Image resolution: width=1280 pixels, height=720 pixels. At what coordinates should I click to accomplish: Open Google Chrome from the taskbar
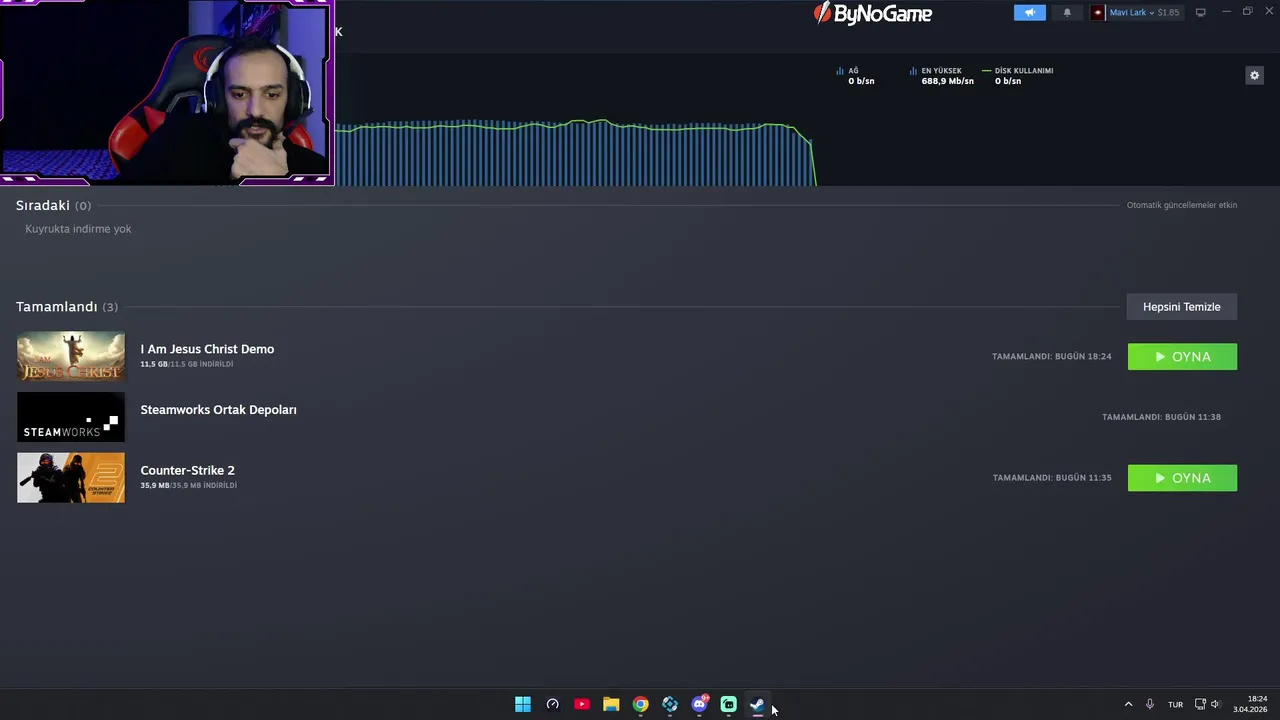tap(640, 705)
